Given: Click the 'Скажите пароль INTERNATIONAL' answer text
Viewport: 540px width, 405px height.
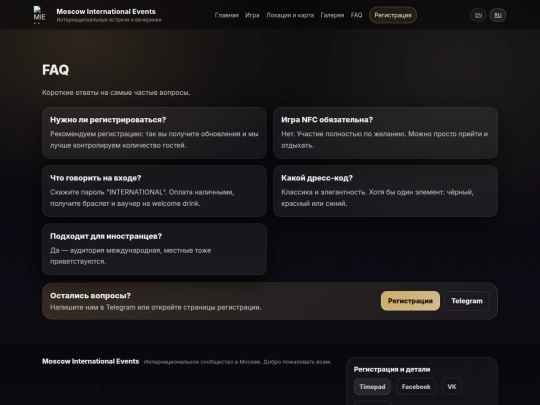Looking at the screenshot, I should coord(142,198).
